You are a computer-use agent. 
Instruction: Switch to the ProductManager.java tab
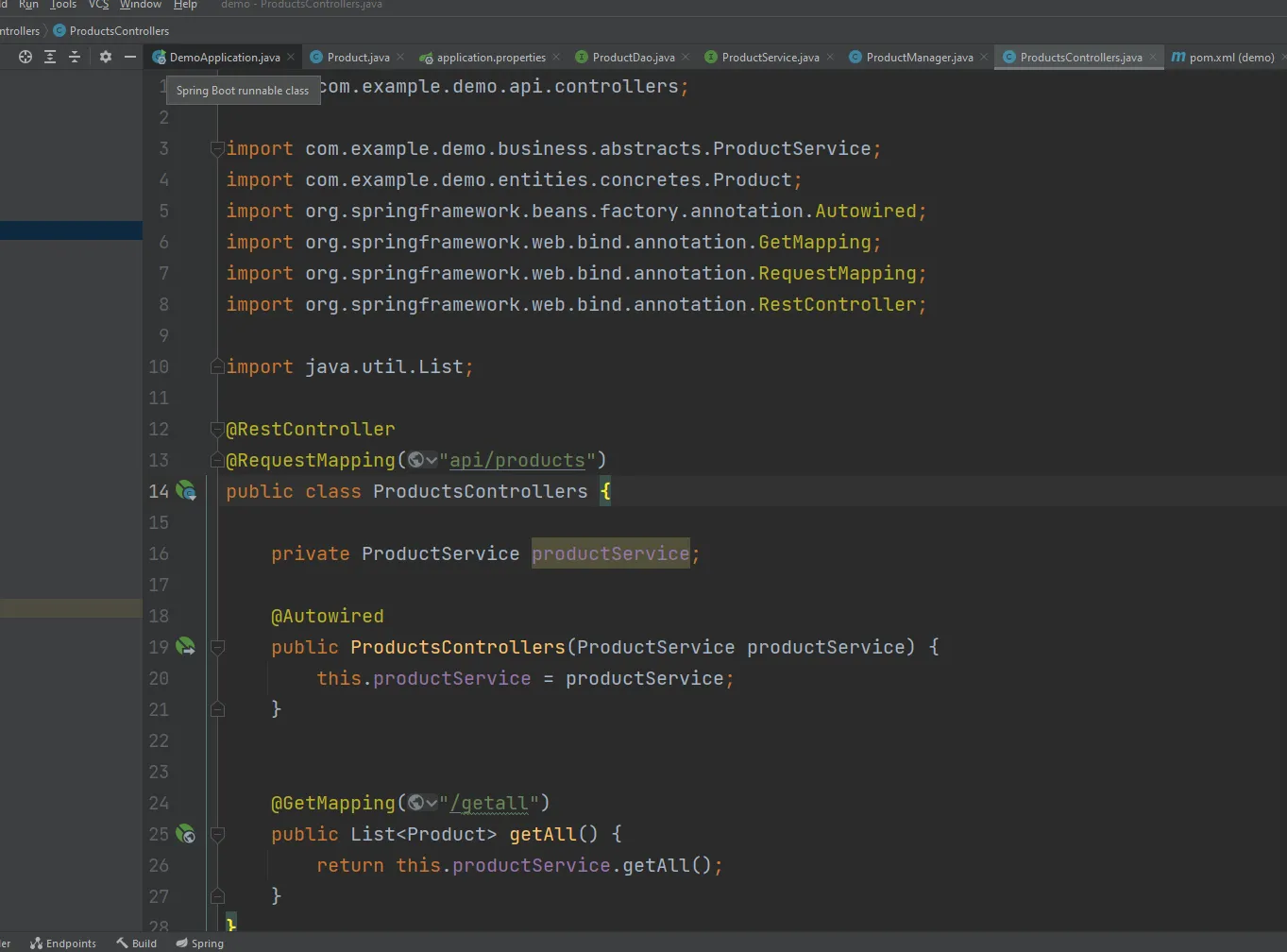tap(919, 57)
